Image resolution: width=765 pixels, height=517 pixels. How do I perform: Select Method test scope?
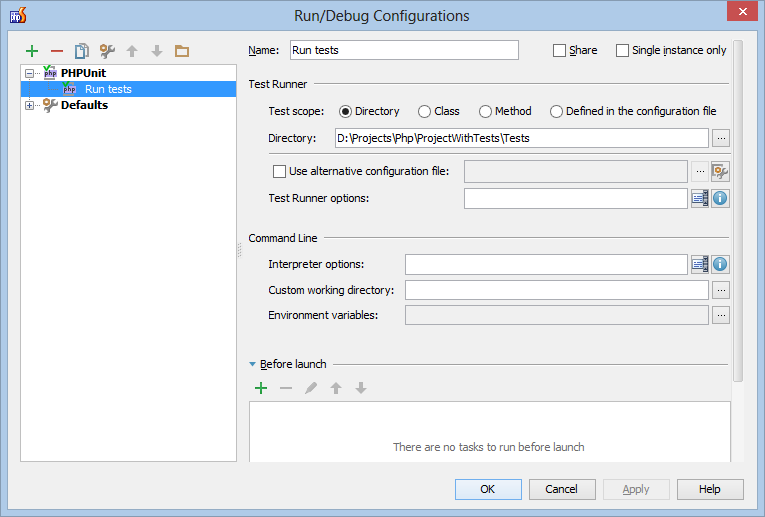485,112
